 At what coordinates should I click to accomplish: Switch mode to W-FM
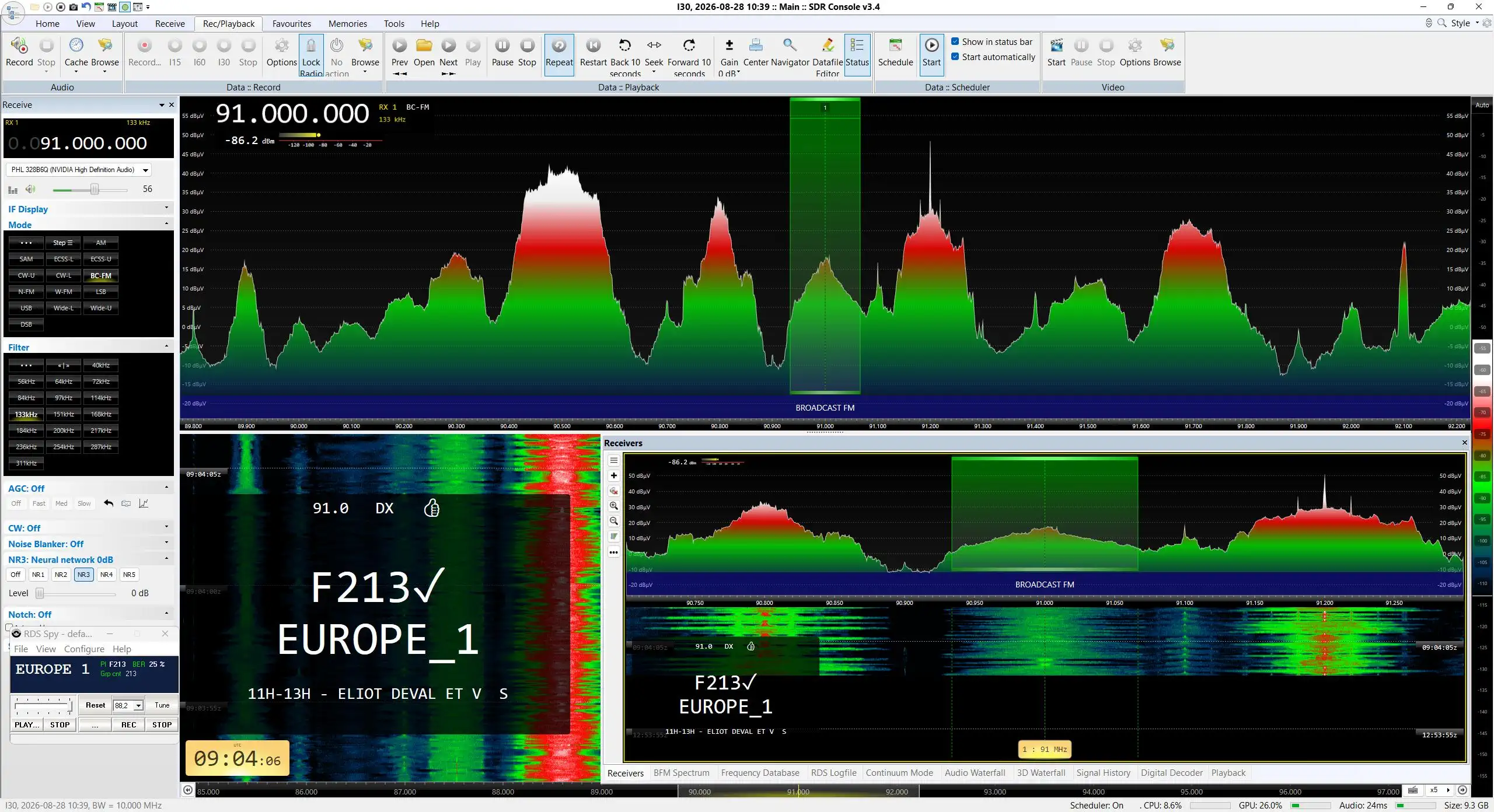click(x=64, y=292)
